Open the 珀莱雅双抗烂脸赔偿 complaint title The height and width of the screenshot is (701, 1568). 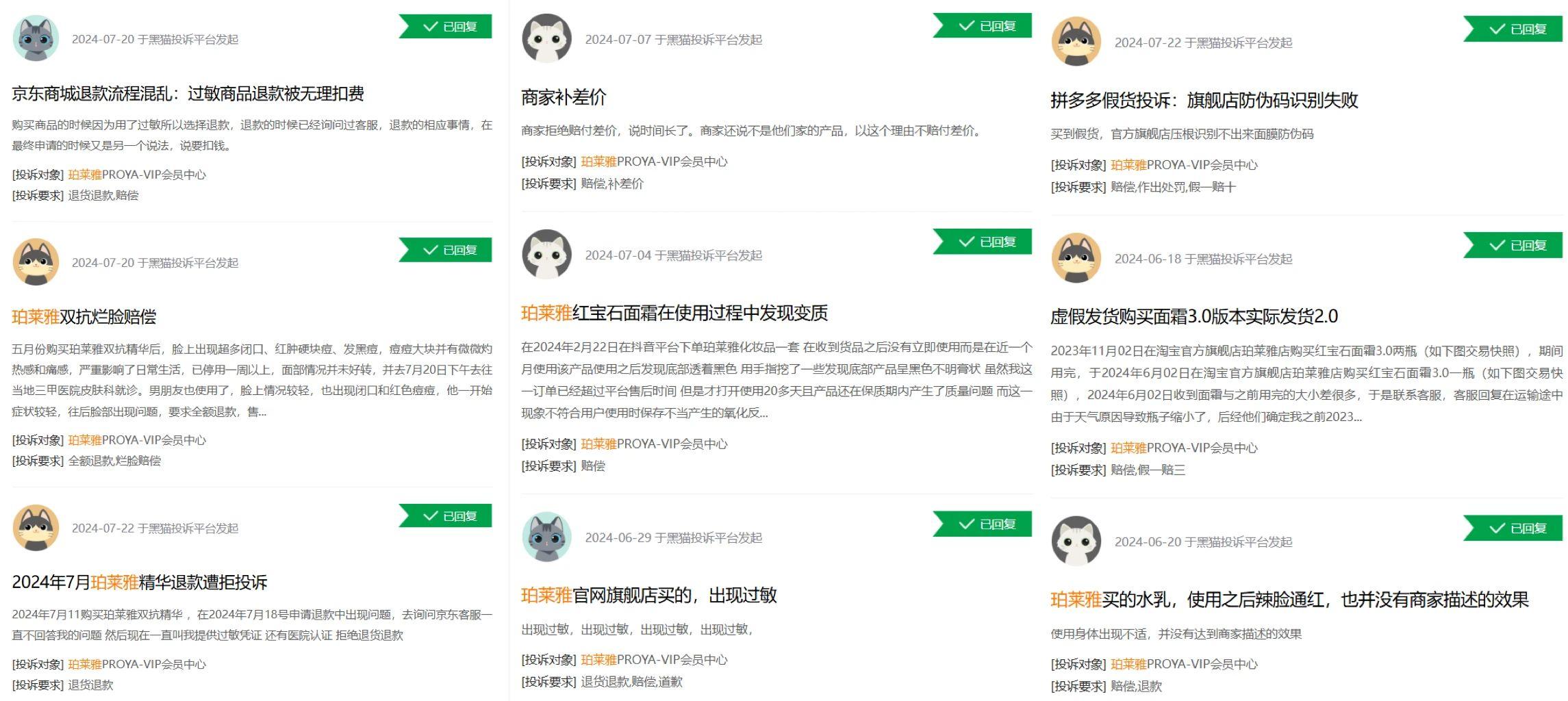(x=84, y=317)
